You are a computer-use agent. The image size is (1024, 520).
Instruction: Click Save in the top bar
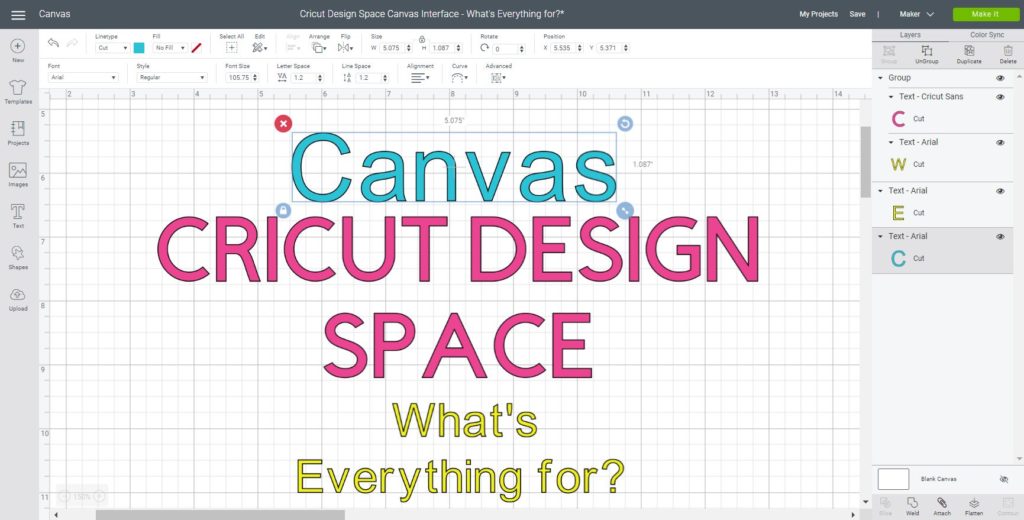857,14
